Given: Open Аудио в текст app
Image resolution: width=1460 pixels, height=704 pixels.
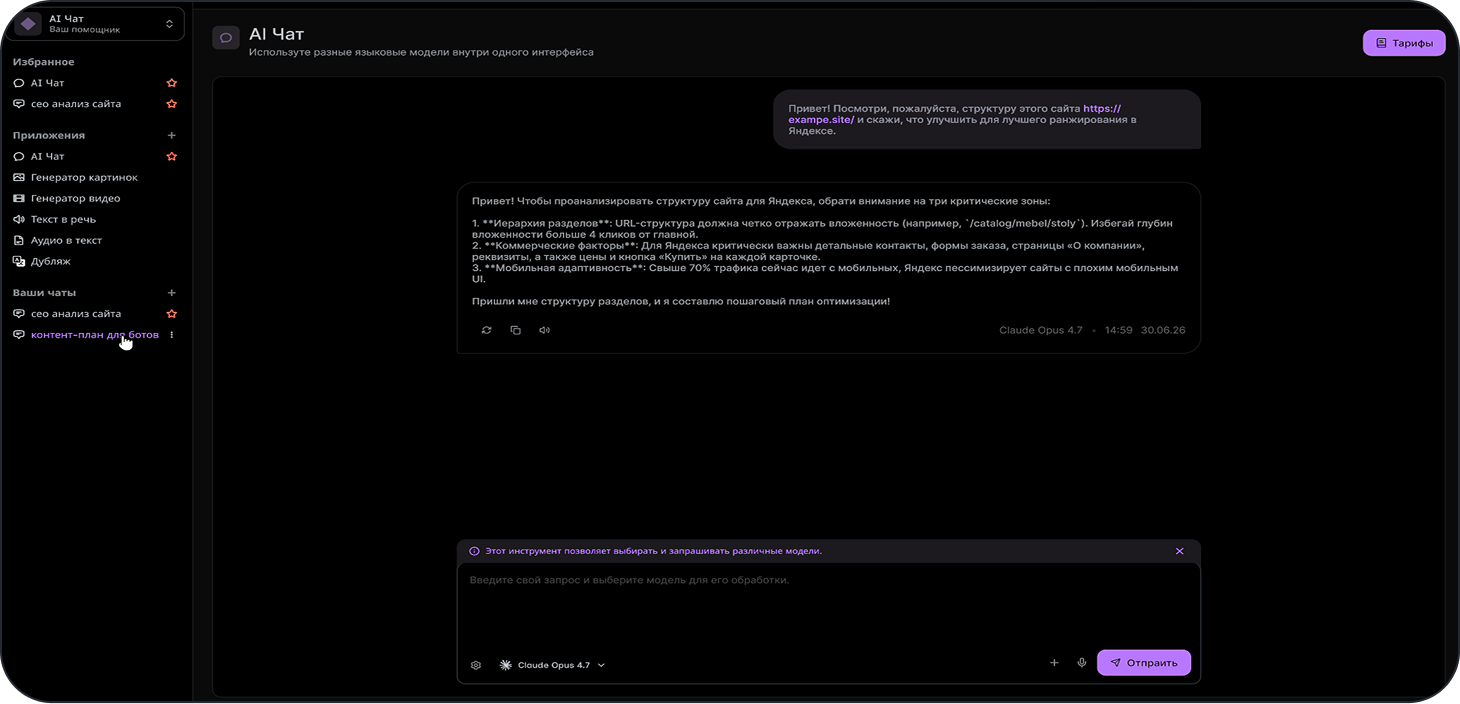Looking at the screenshot, I should [66, 240].
